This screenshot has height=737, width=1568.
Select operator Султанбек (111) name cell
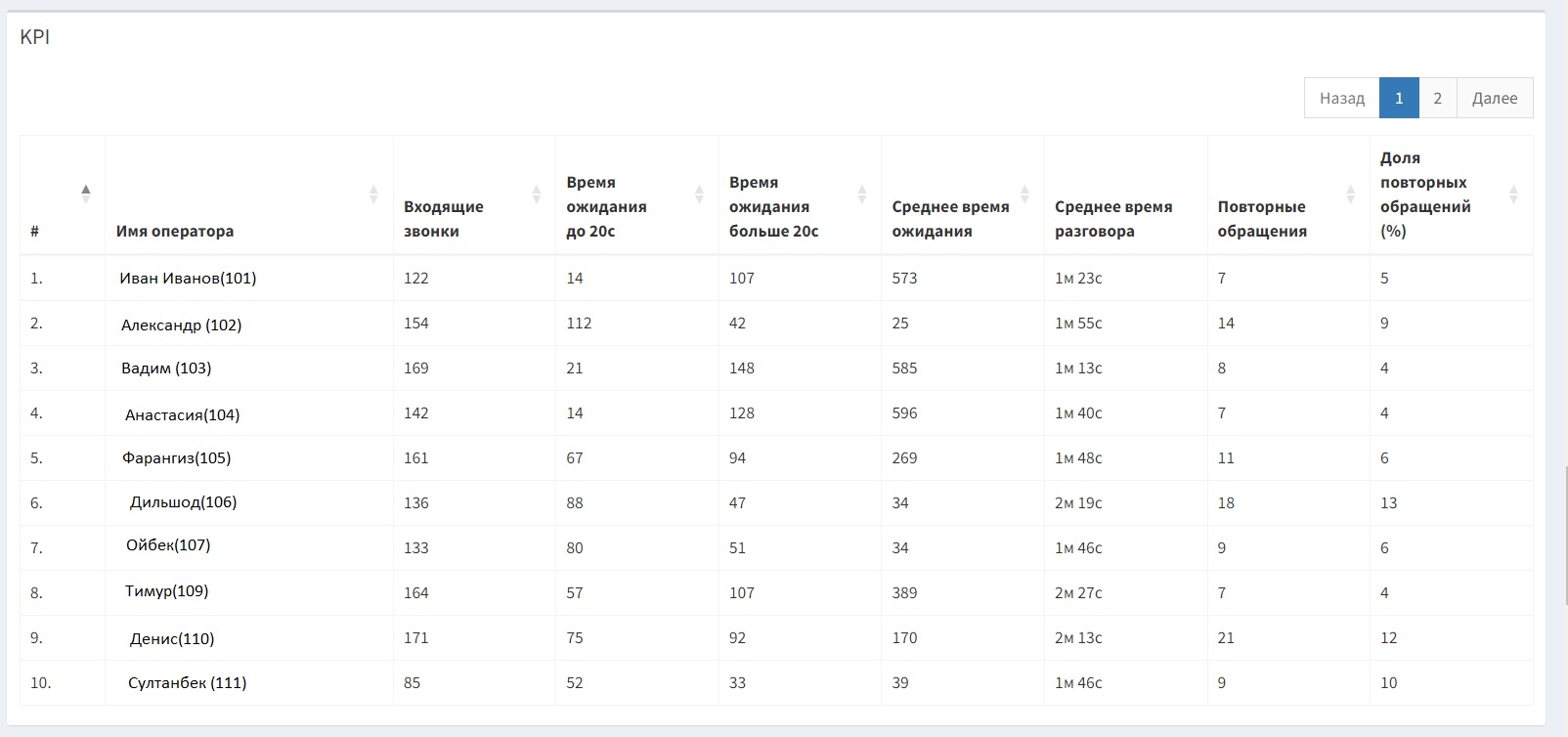click(x=187, y=682)
